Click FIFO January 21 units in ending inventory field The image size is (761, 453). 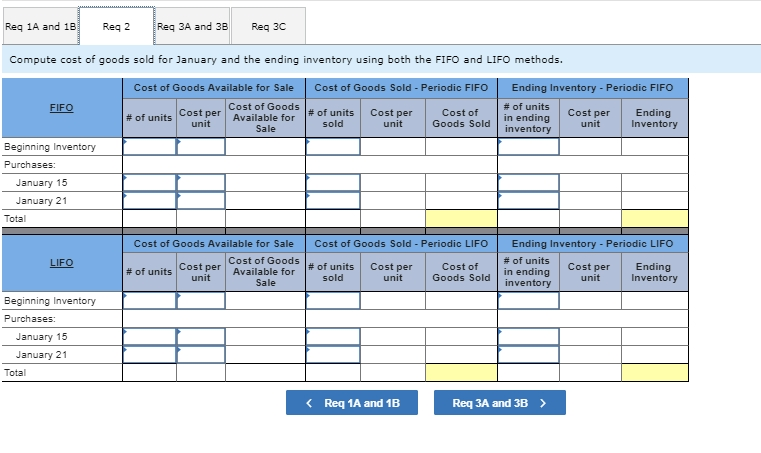[529, 201]
